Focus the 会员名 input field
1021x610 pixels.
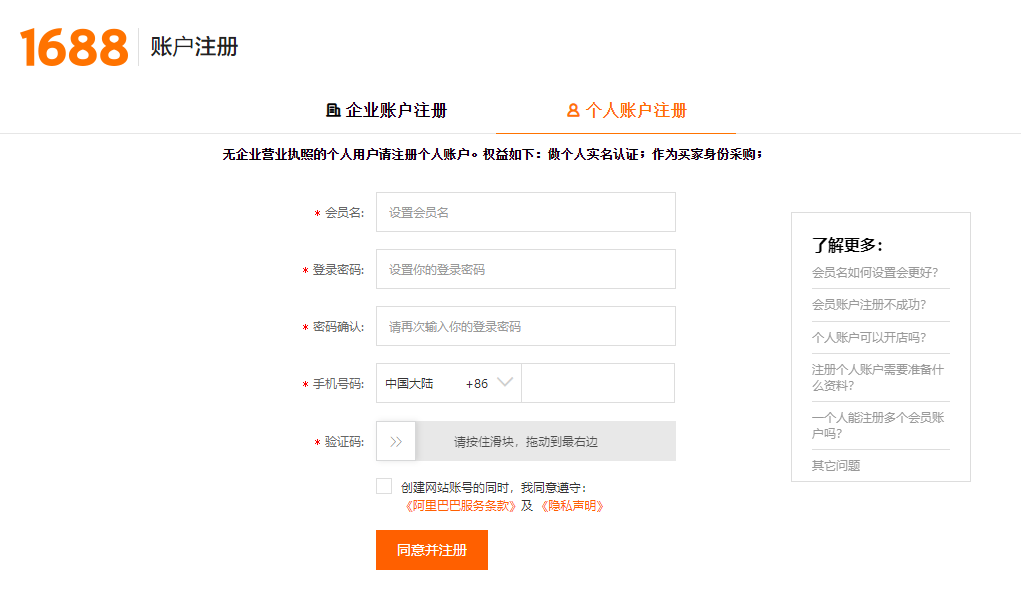(x=526, y=212)
